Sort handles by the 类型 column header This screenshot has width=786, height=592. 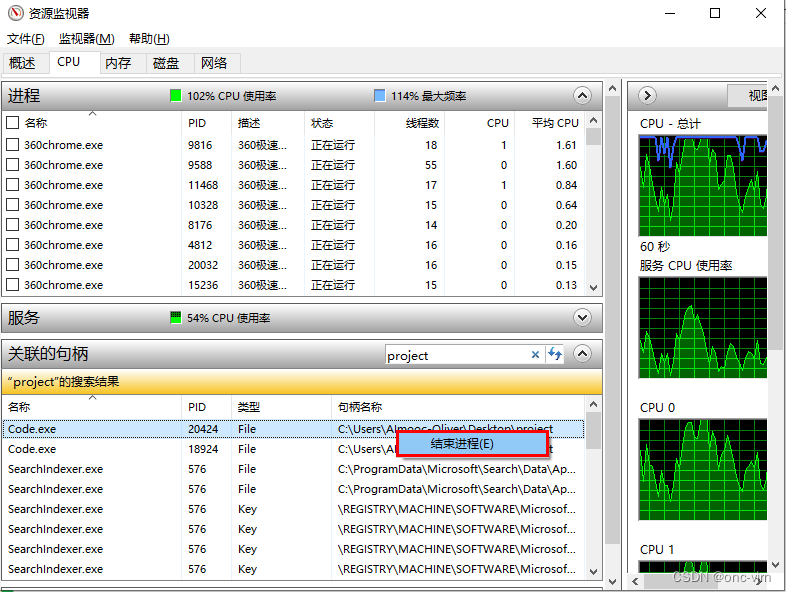281,407
